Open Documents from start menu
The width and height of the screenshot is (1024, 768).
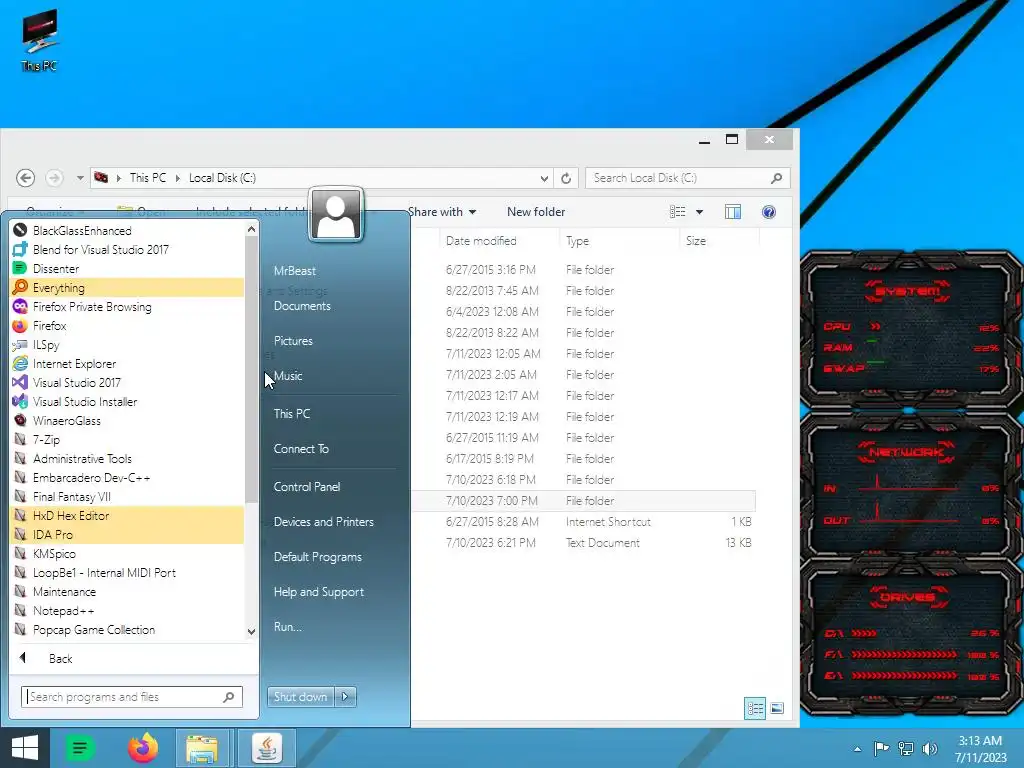(302, 306)
